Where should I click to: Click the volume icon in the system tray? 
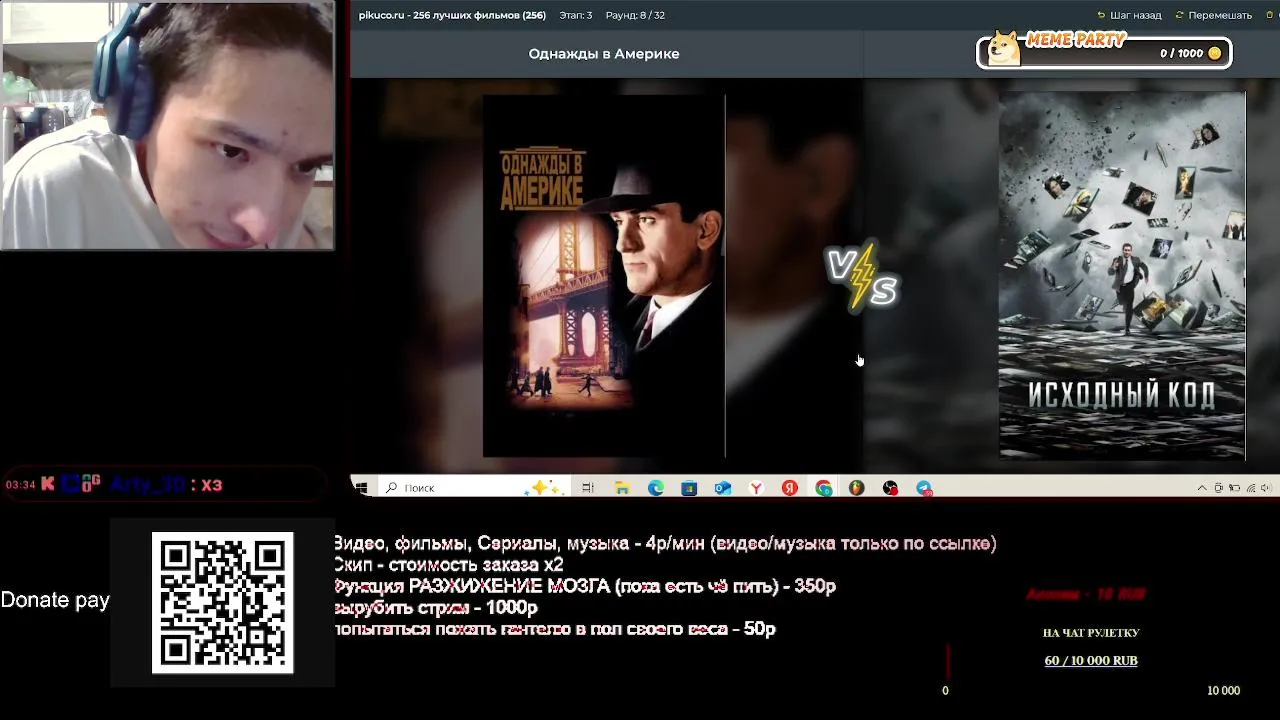pyautogui.click(x=1266, y=488)
